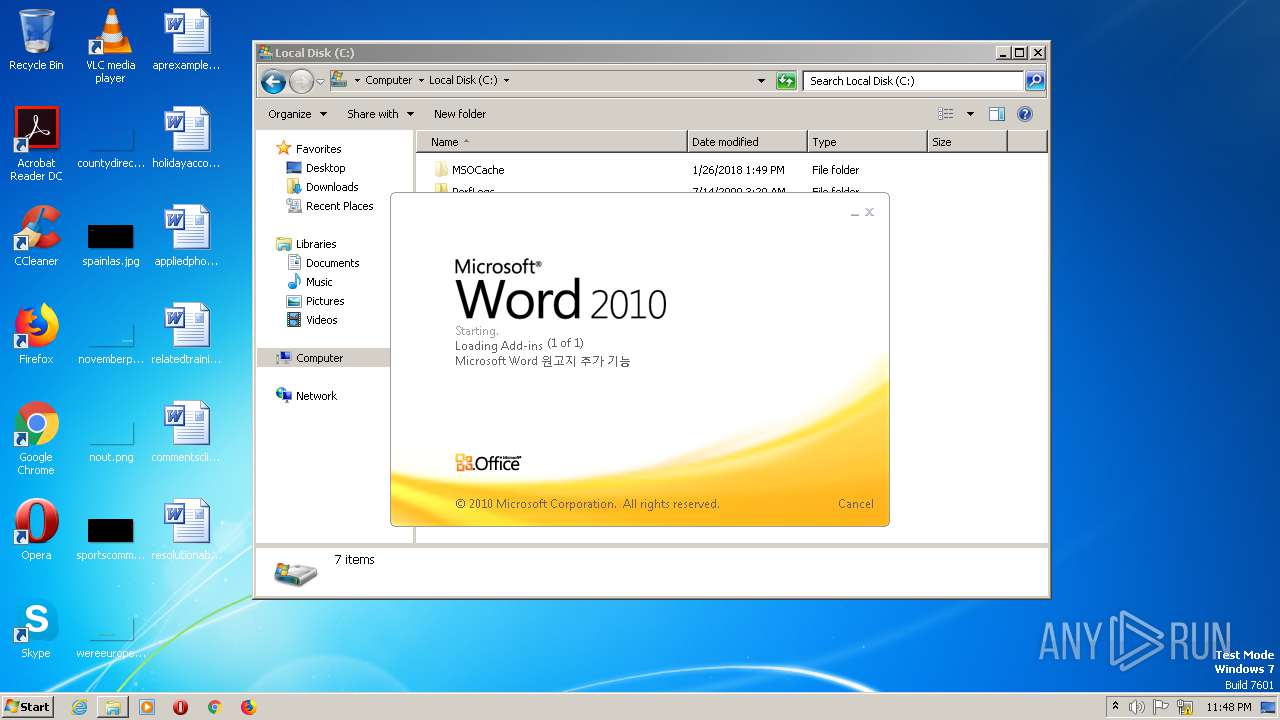Open the view options dropdown arrow
Image resolution: width=1280 pixels, height=720 pixels.
[970, 114]
